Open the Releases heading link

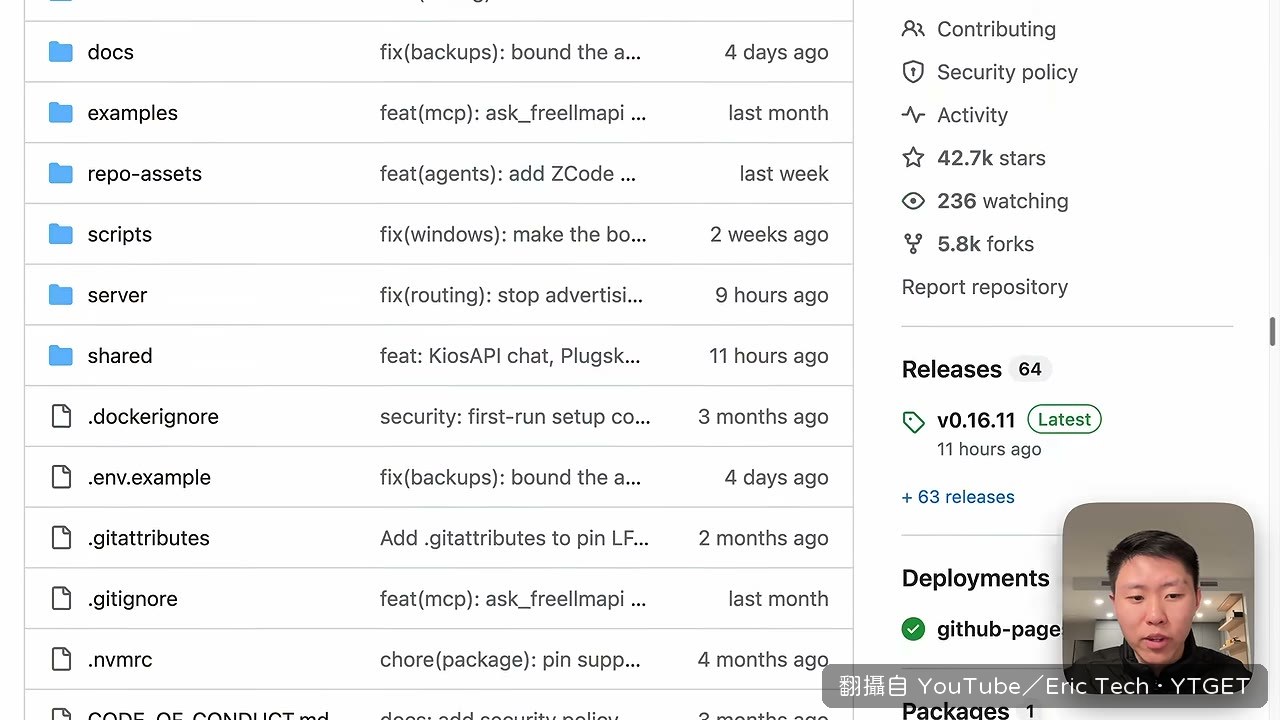pos(951,369)
